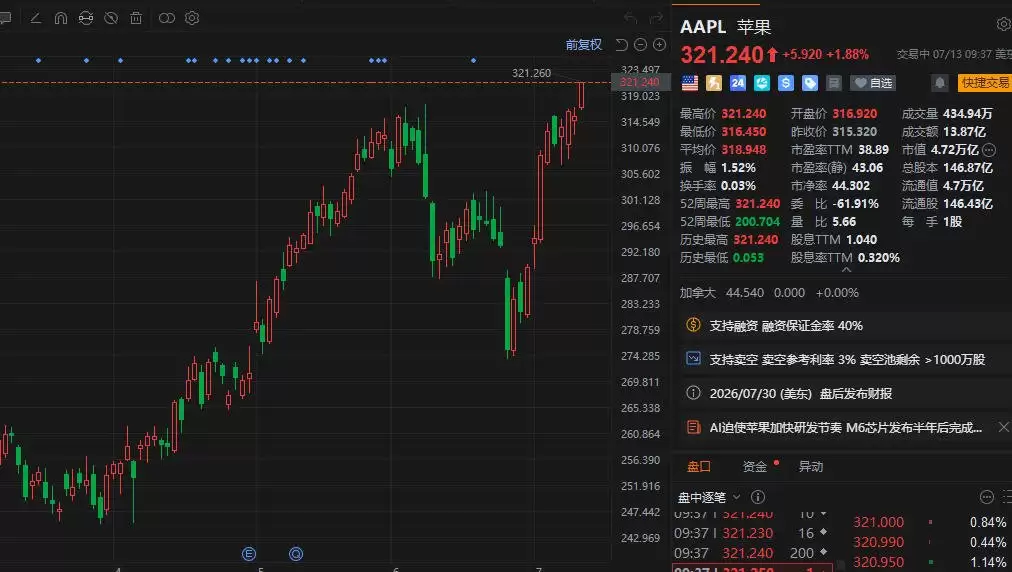Screen dimensions: 1012x572
Task: Click the AAPL 苹果 stock title
Action: coord(725,26)
